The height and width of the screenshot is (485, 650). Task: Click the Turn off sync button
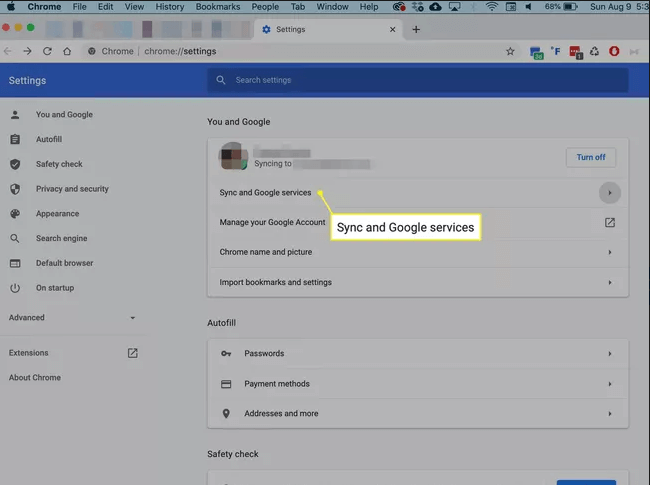[591, 157]
